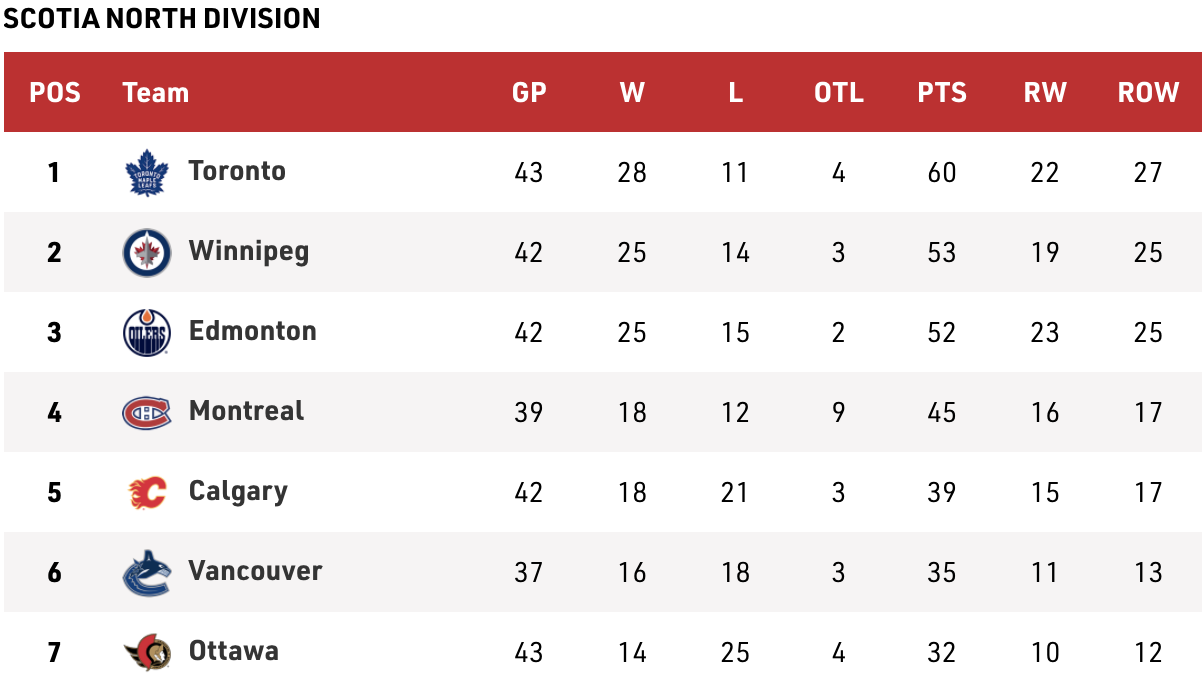1202x686 pixels.
Task: Sort by the ROW column header
Action: pos(1148,93)
